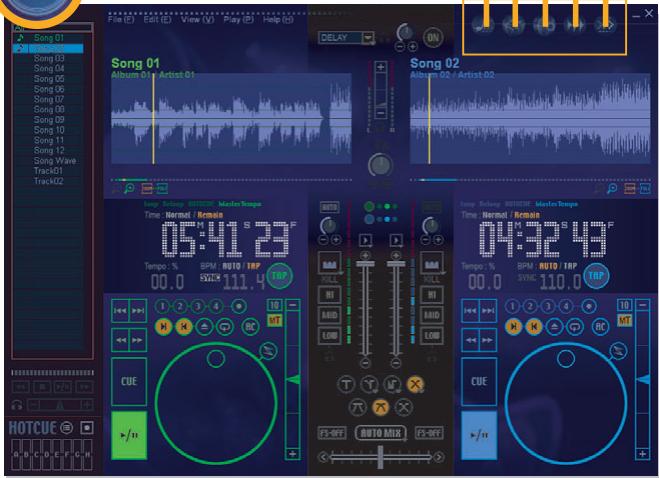Click the right deck BC button
The height and width of the screenshot is (478, 659).
coord(601,327)
